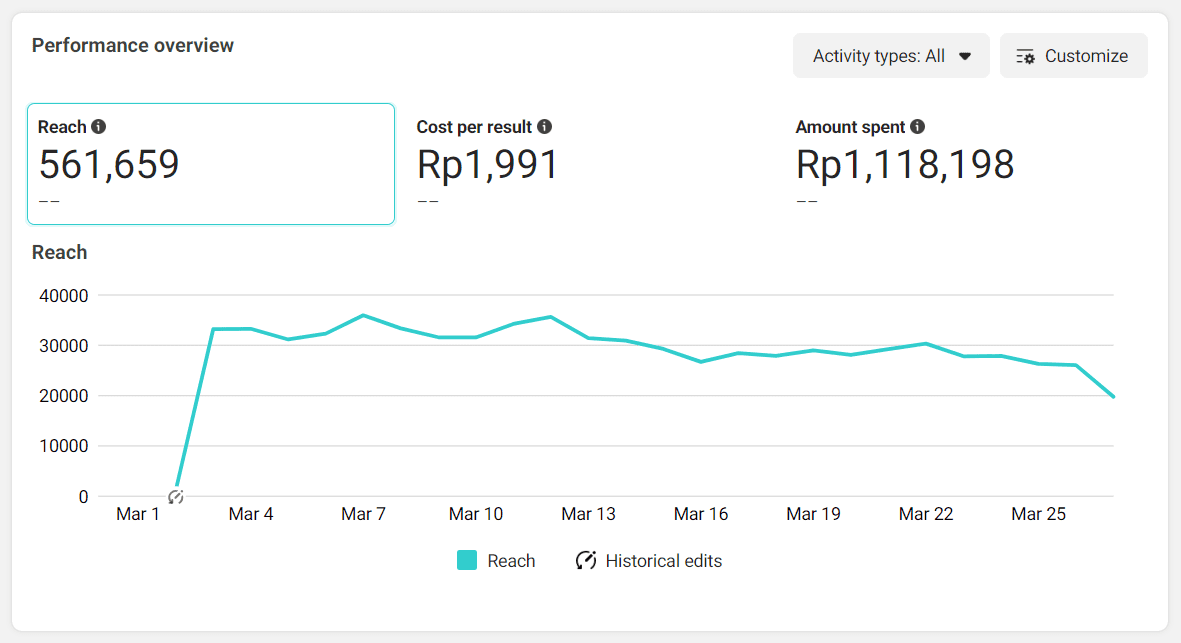
Task: Click the Cost per result info icon
Action: (544, 127)
